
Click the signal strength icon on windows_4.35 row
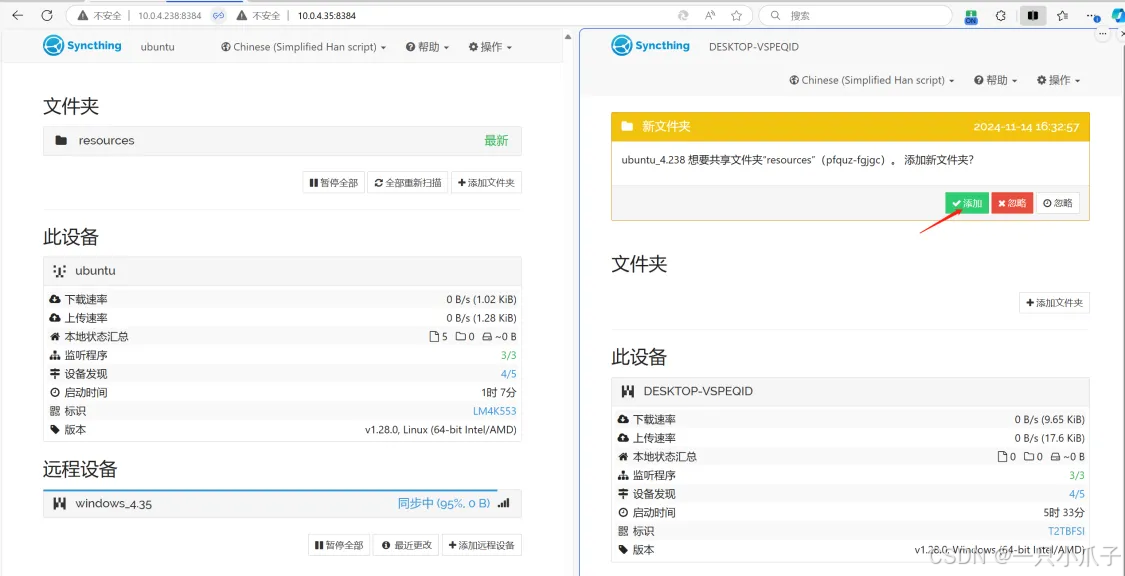(504, 504)
